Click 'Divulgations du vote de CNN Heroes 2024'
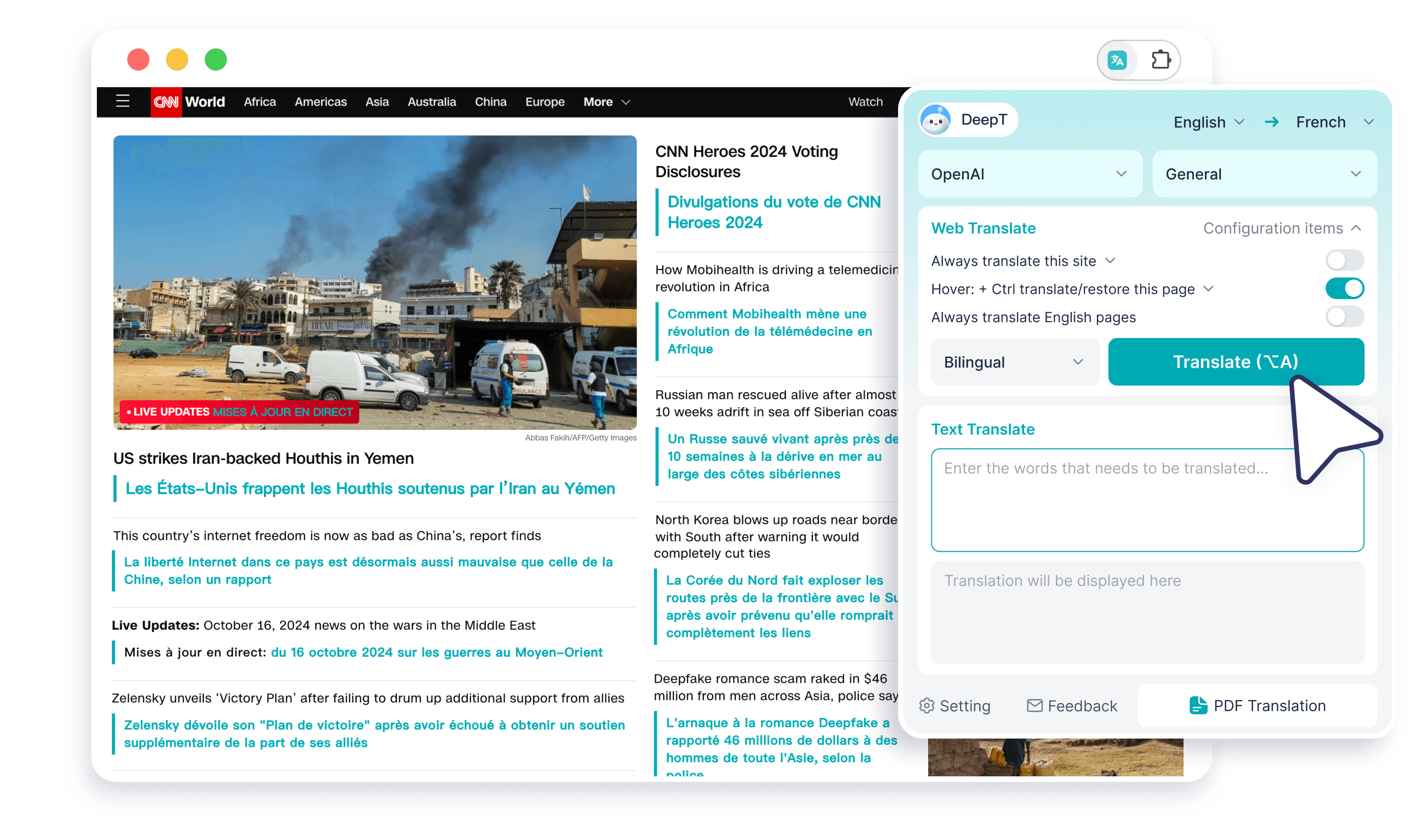 click(x=774, y=212)
